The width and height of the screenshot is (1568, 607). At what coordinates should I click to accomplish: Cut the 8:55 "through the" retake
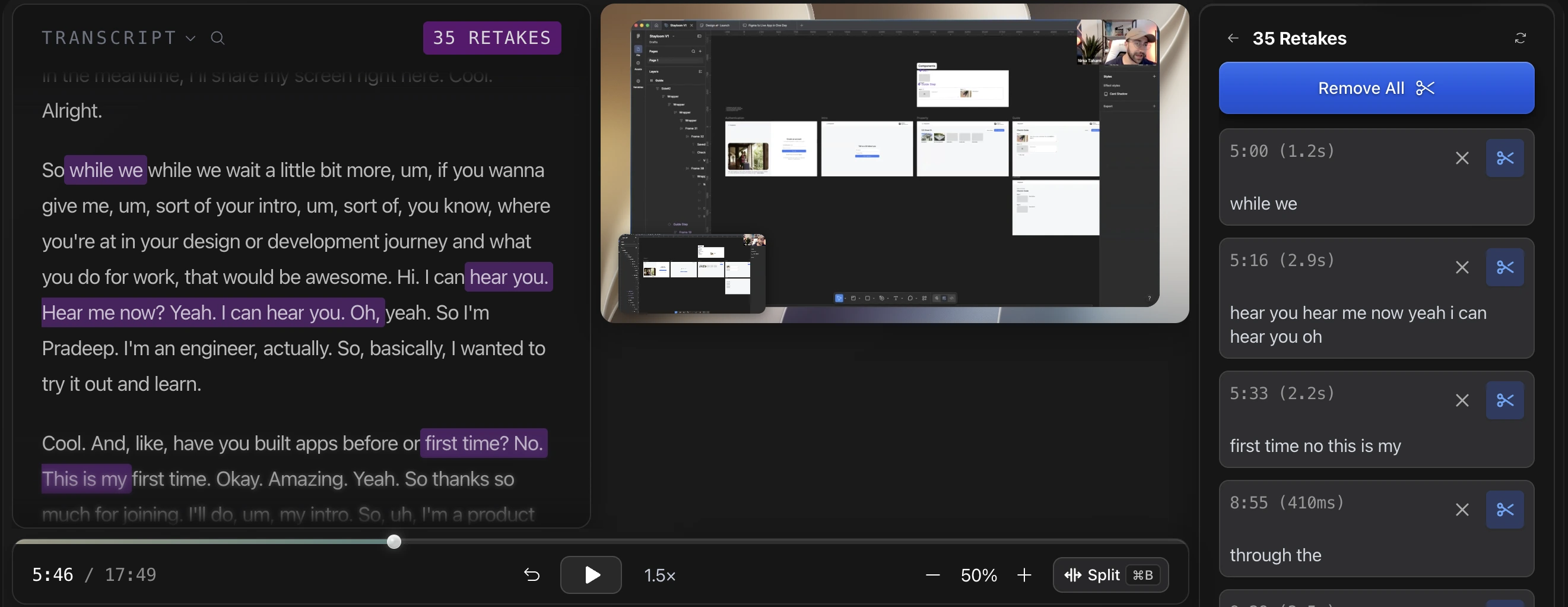[x=1504, y=510]
